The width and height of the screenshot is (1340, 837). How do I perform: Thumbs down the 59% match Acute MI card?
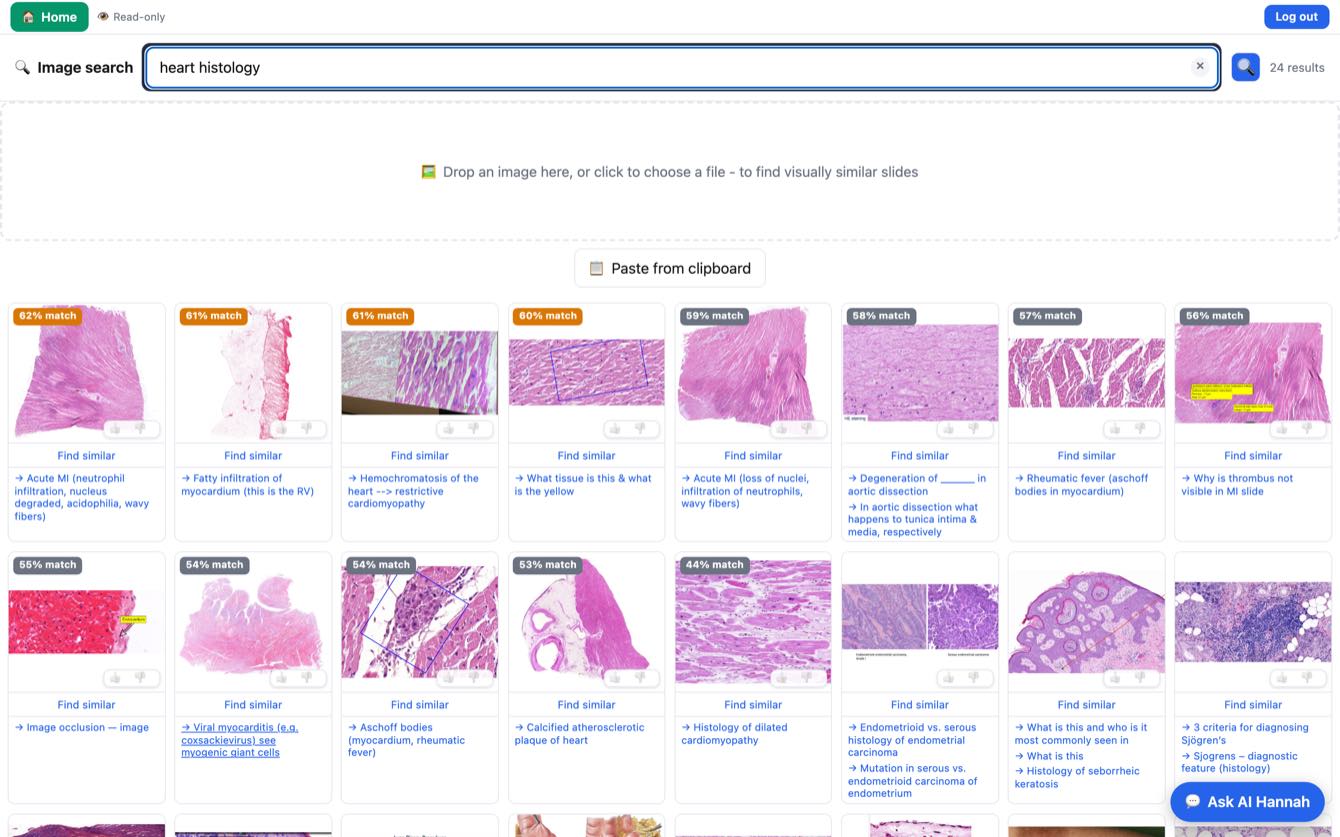(807, 429)
